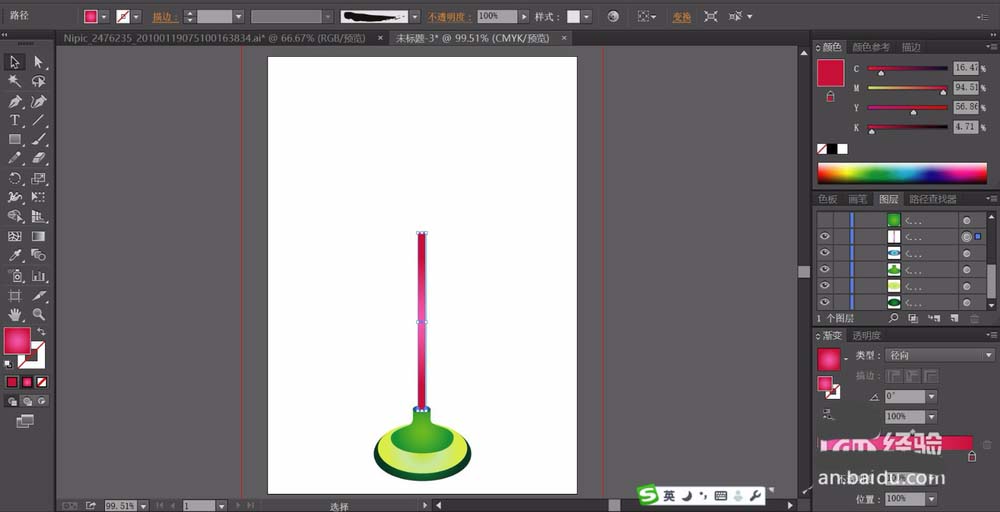
Task: Select the Paintbrush tool
Action: pyautogui.click(x=38, y=139)
